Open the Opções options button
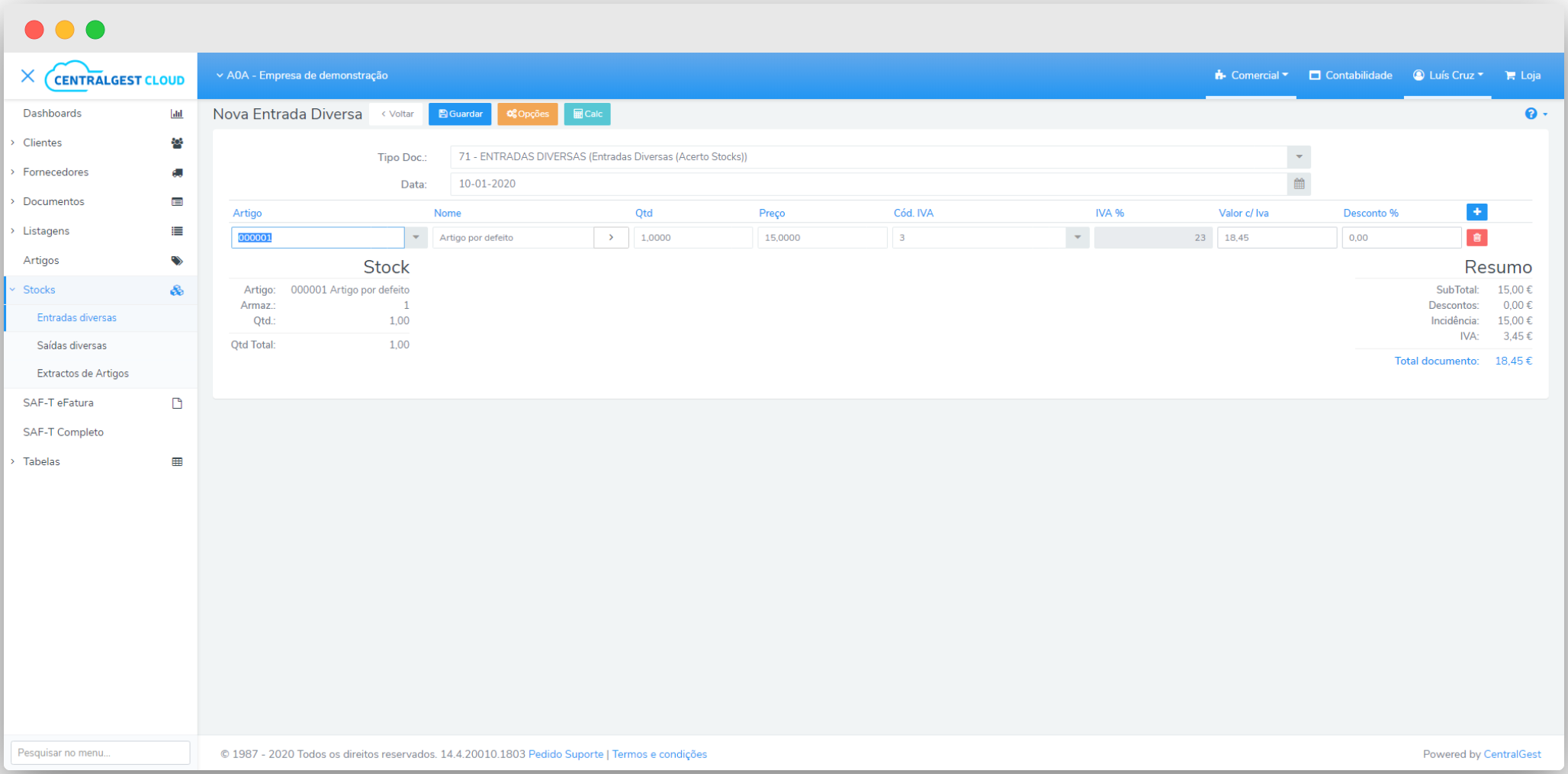This screenshot has width=1568, height=774. click(x=528, y=114)
